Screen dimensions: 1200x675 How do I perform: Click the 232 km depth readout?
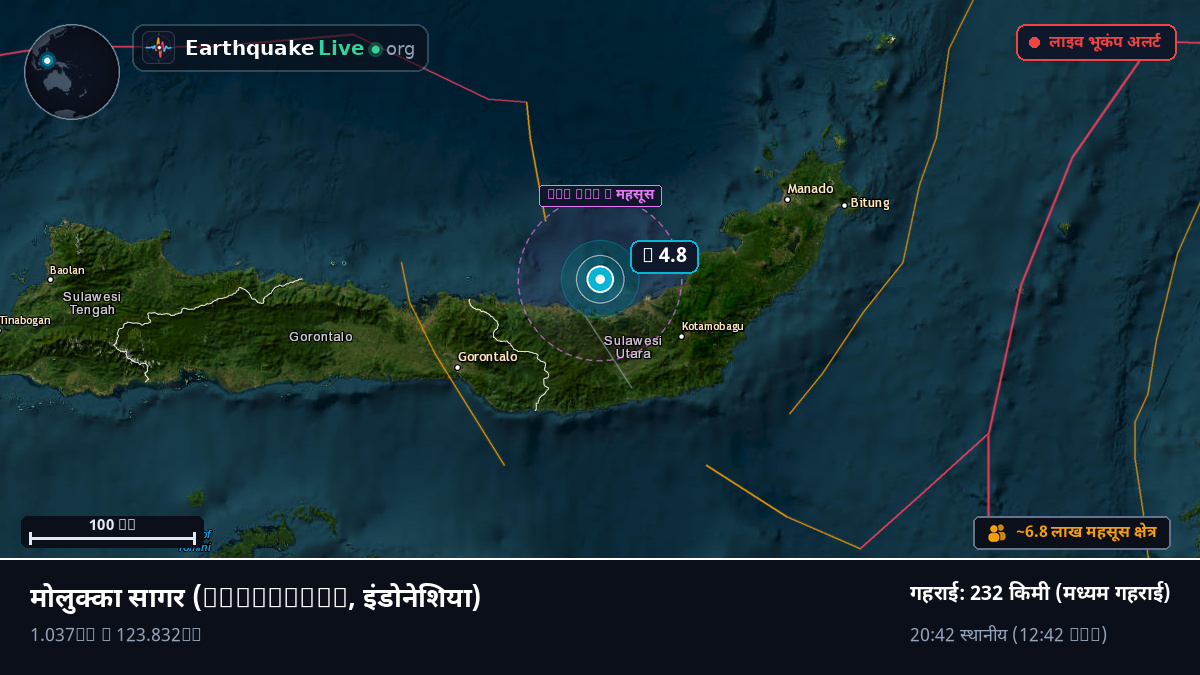tap(1040, 592)
